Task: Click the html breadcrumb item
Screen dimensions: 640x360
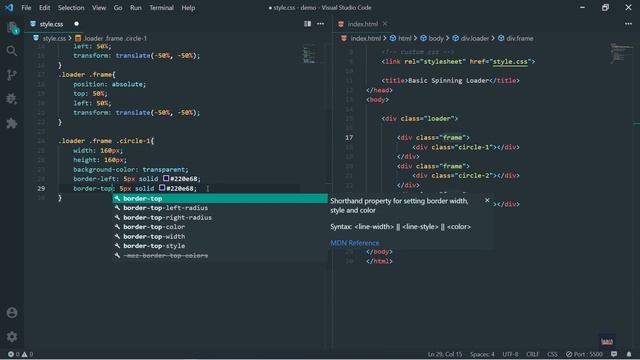Action: click(x=404, y=38)
